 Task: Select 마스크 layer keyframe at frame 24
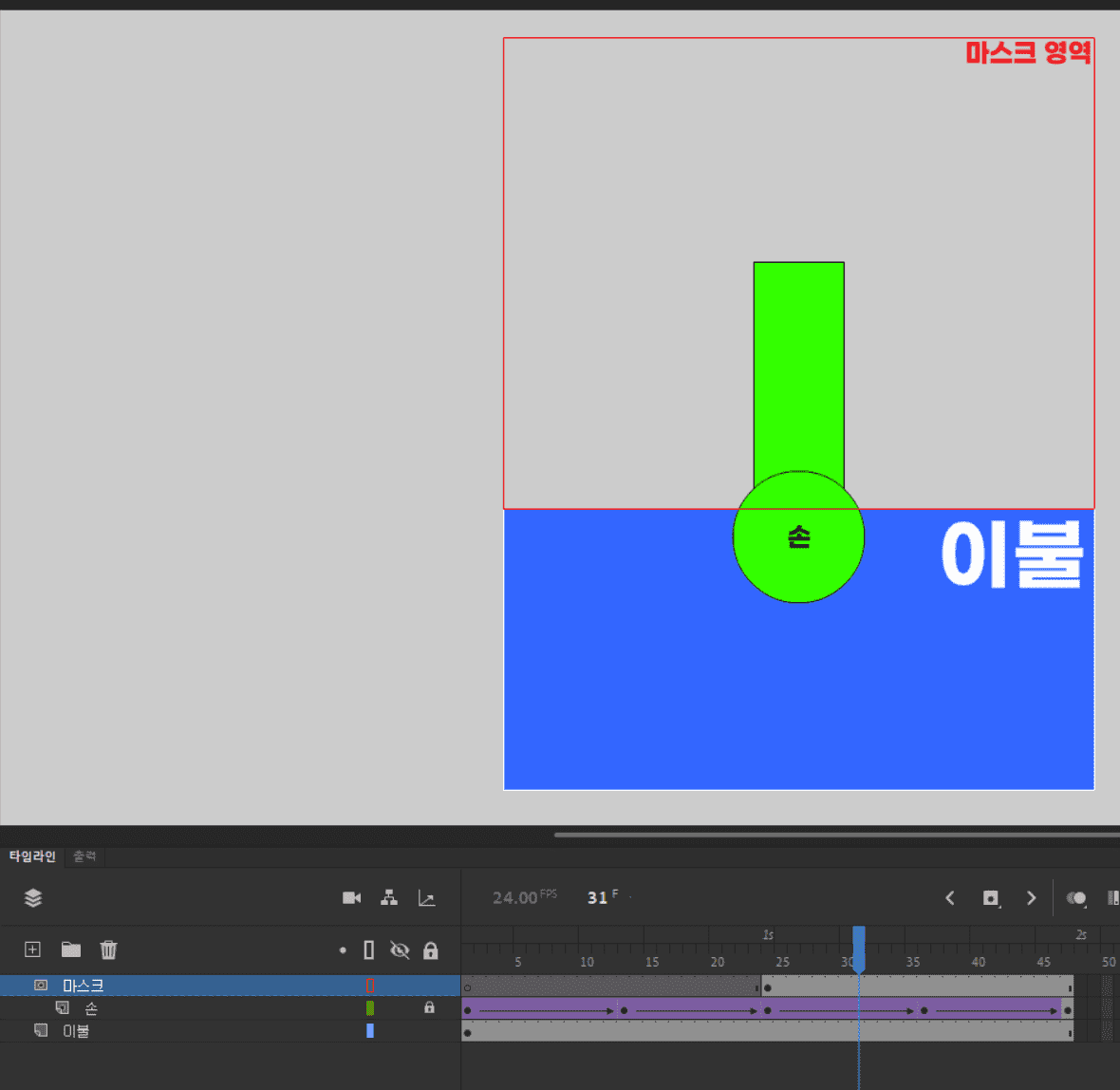pyautogui.click(x=768, y=987)
